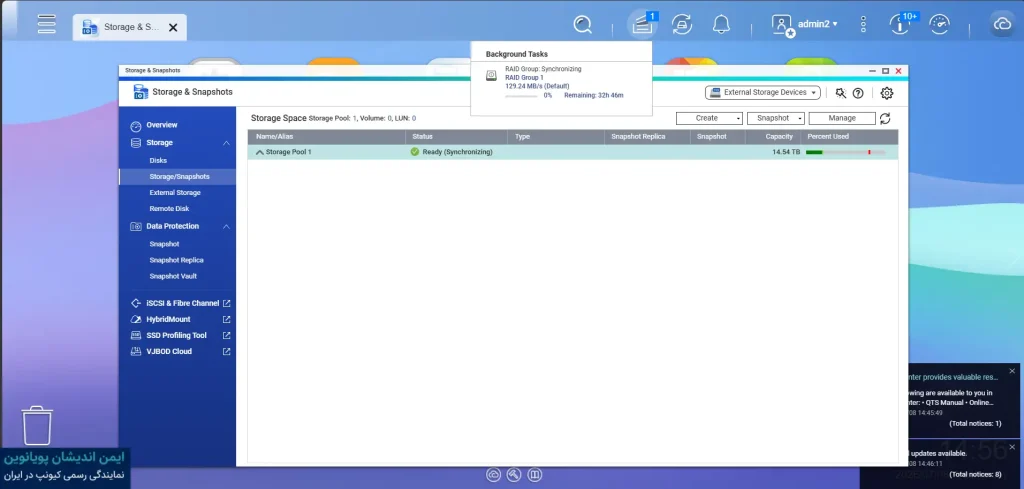Collapse the Data Protection chevron

click(227, 227)
